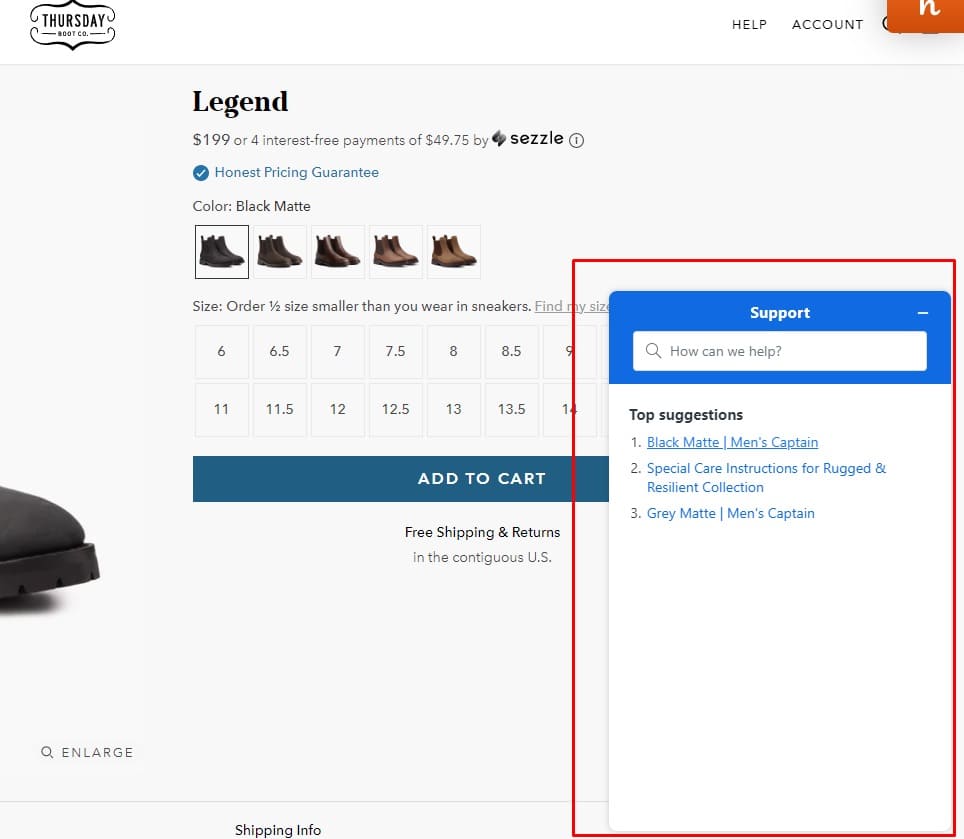Choose size 13
The width and height of the screenshot is (964, 839).
coord(454,409)
